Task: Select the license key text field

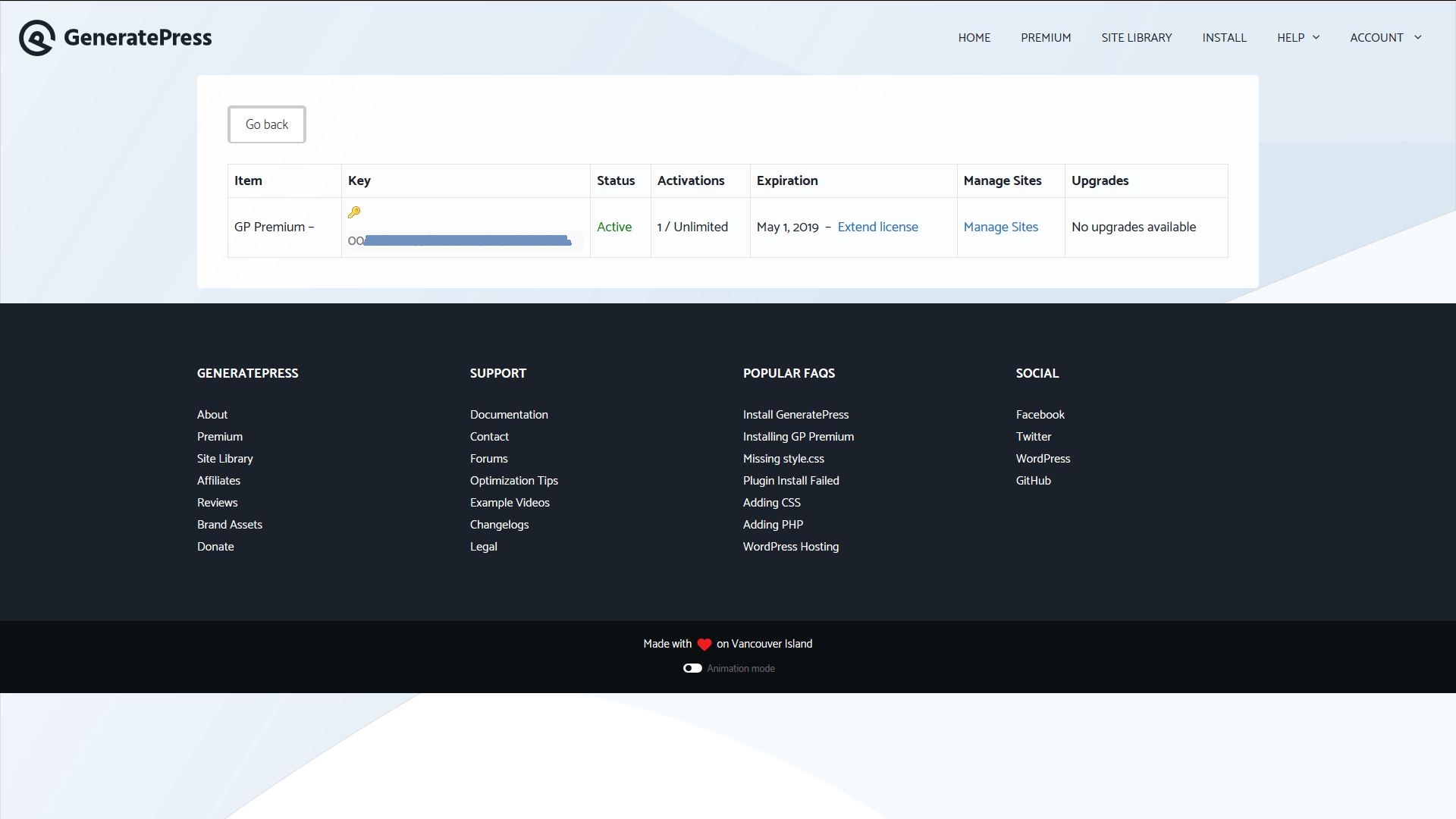Action: [x=464, y=241]
